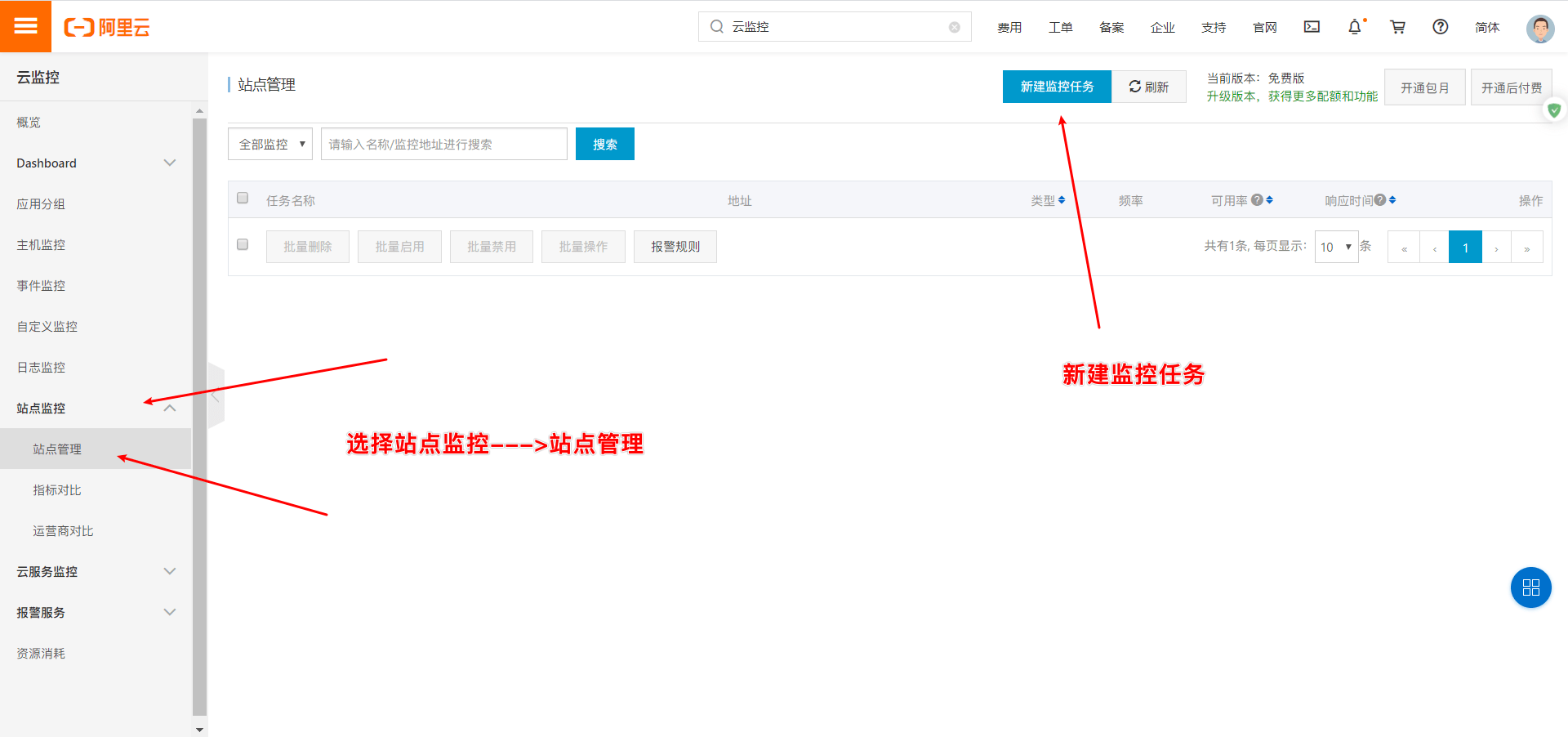The image size is (1568, 737).
Task: Click the help question mark icon
Action: tap(1440, 27)
